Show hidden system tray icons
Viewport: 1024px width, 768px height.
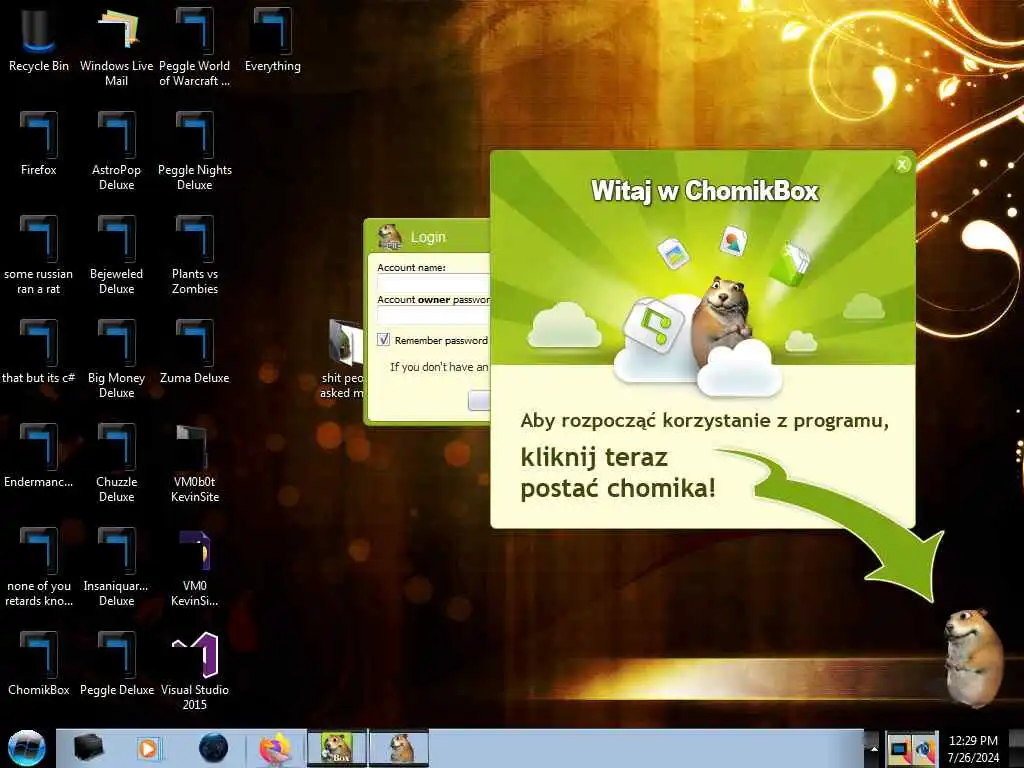click(874, 748)
